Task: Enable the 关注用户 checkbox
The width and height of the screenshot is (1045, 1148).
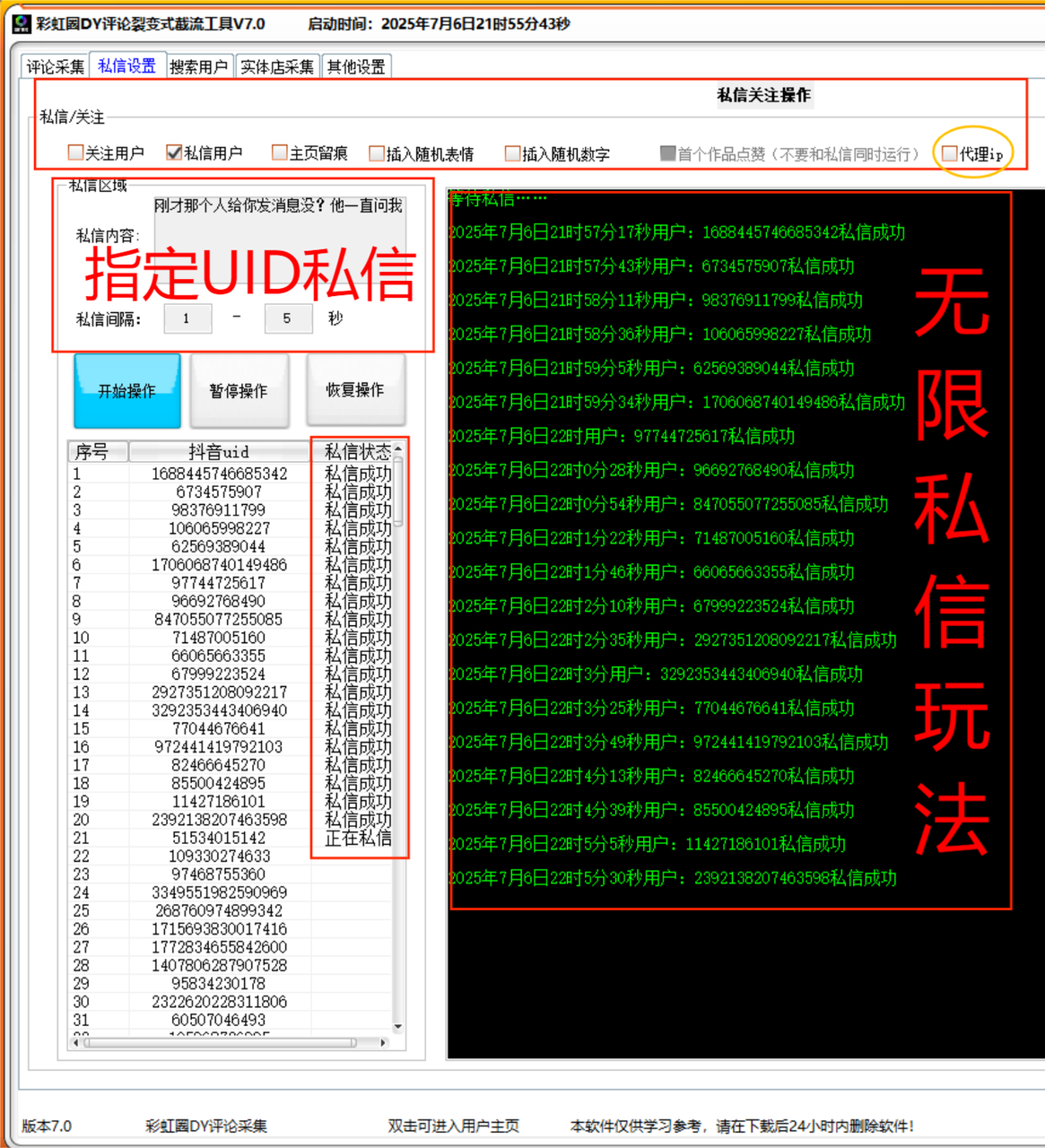Action: [x=76, y=153]
